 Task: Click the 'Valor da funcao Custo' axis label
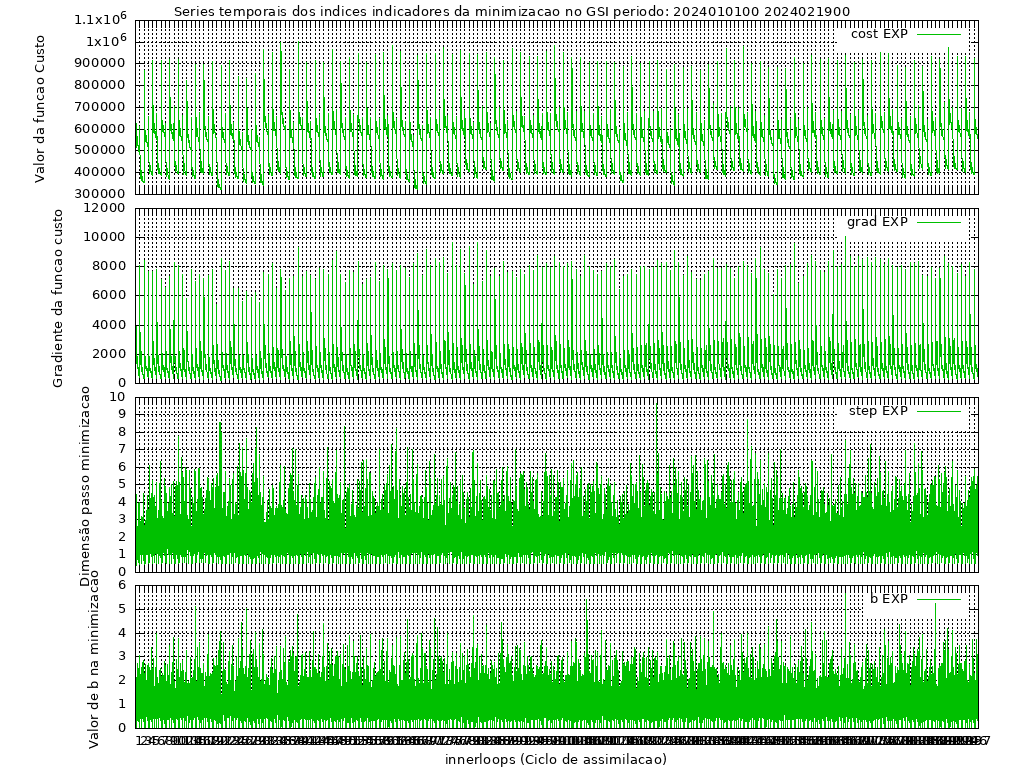[41, 107]
